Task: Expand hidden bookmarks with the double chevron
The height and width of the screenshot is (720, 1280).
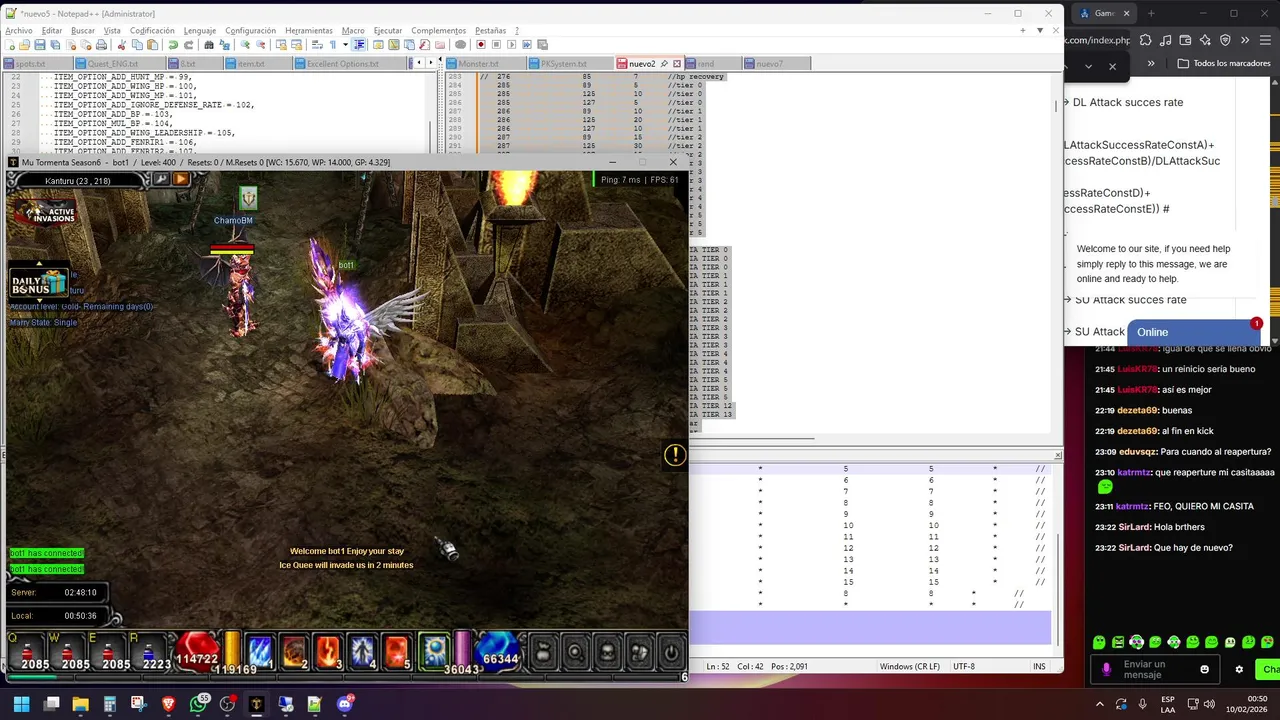Action: pos(1151,63)
